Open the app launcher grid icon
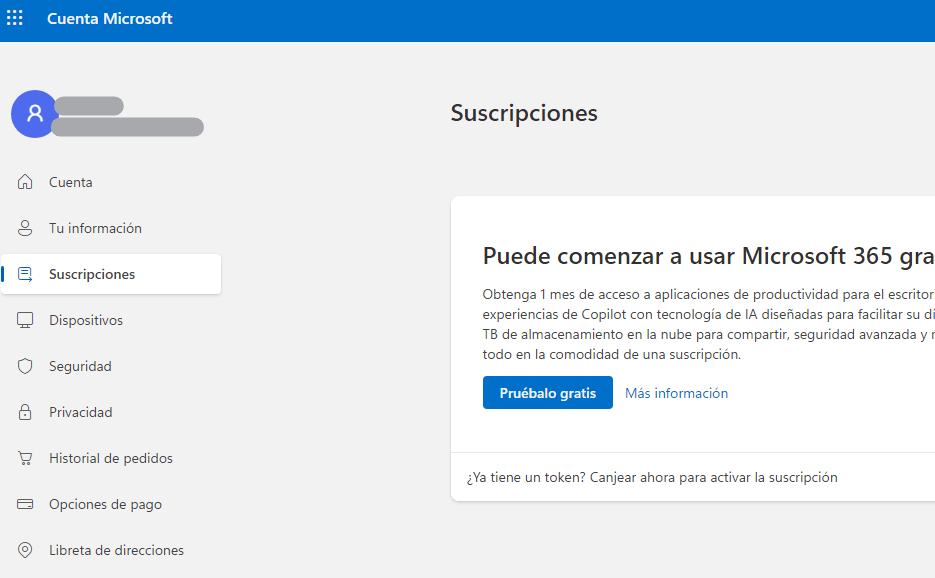935x578 pixels. tap(15, 18)
